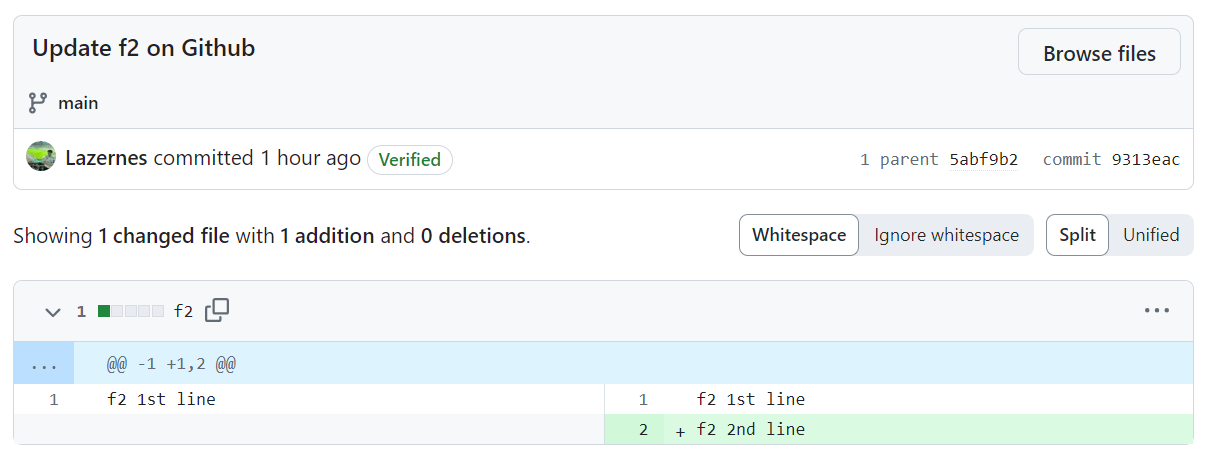This screenshot has height=454, width=1215.
Task: Click the Browse files button
Action: (1099, 52)
